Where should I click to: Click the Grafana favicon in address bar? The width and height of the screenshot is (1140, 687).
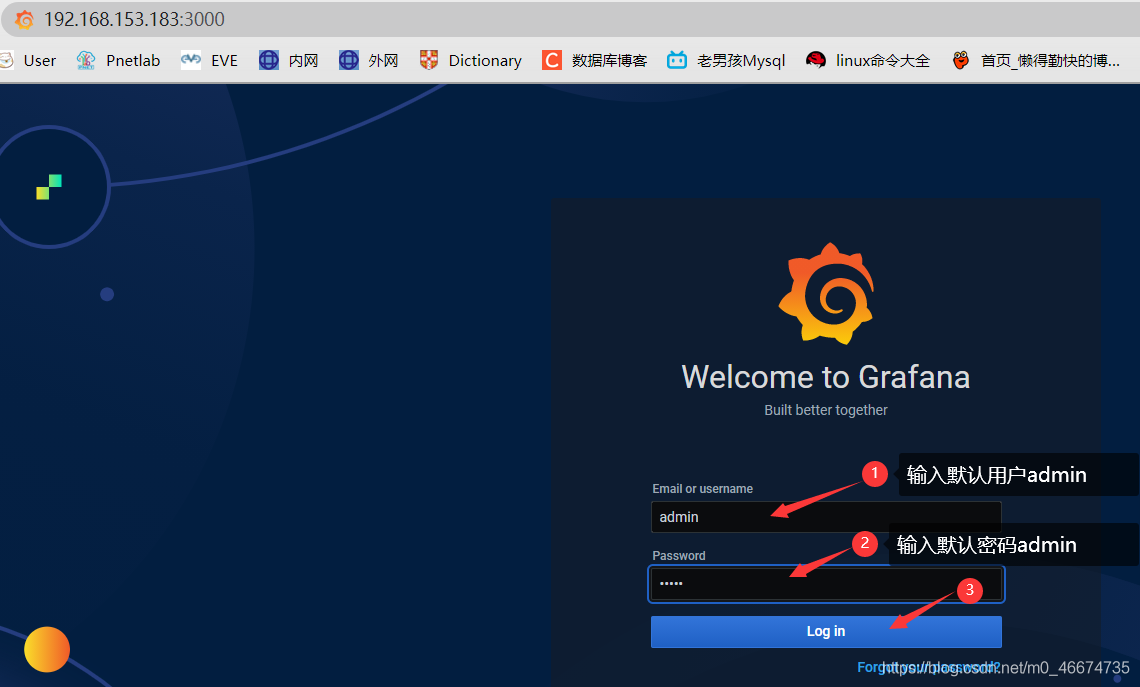tap(25, 20)
